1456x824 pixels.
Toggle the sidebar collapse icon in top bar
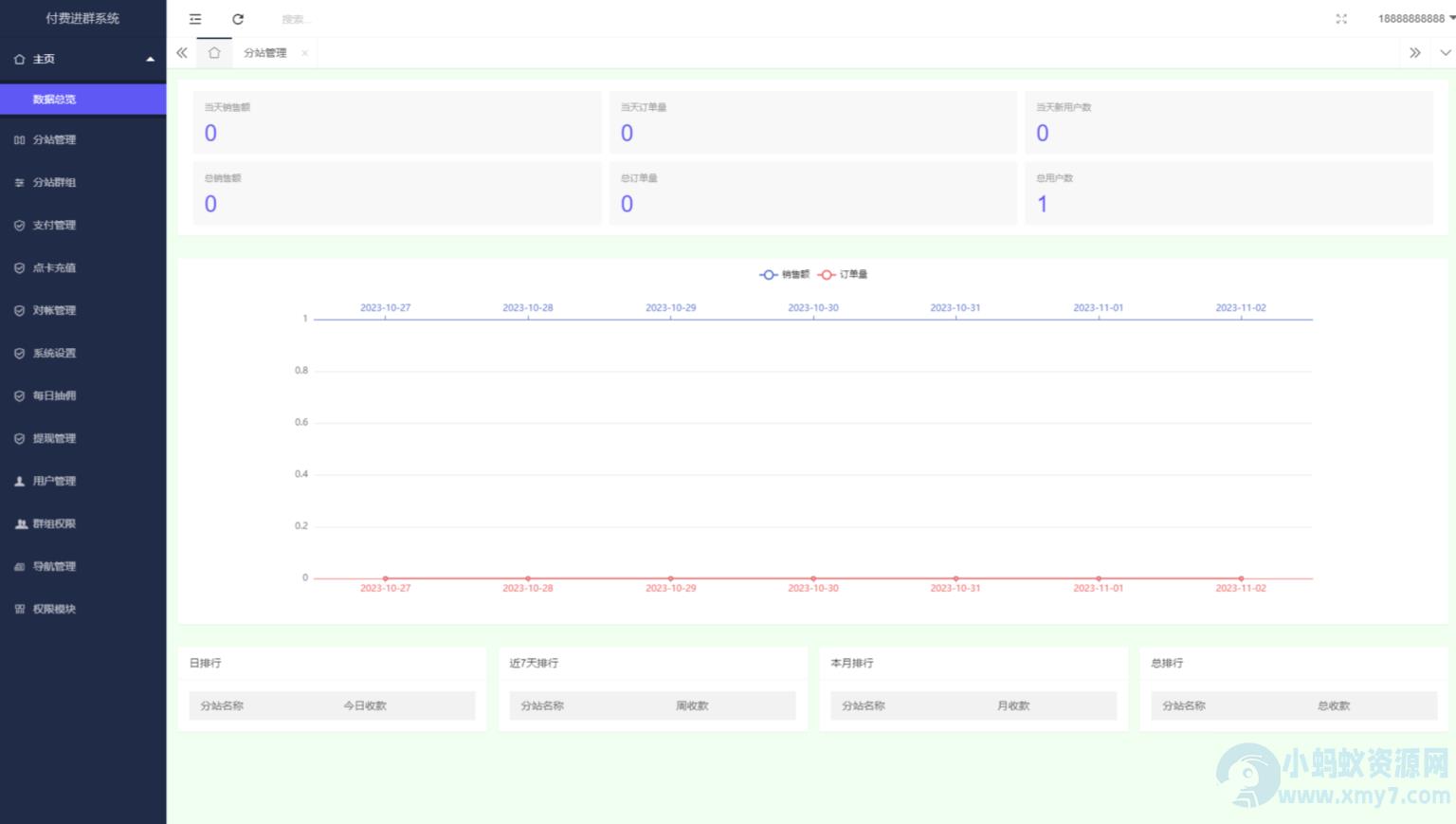click(195, 19)
